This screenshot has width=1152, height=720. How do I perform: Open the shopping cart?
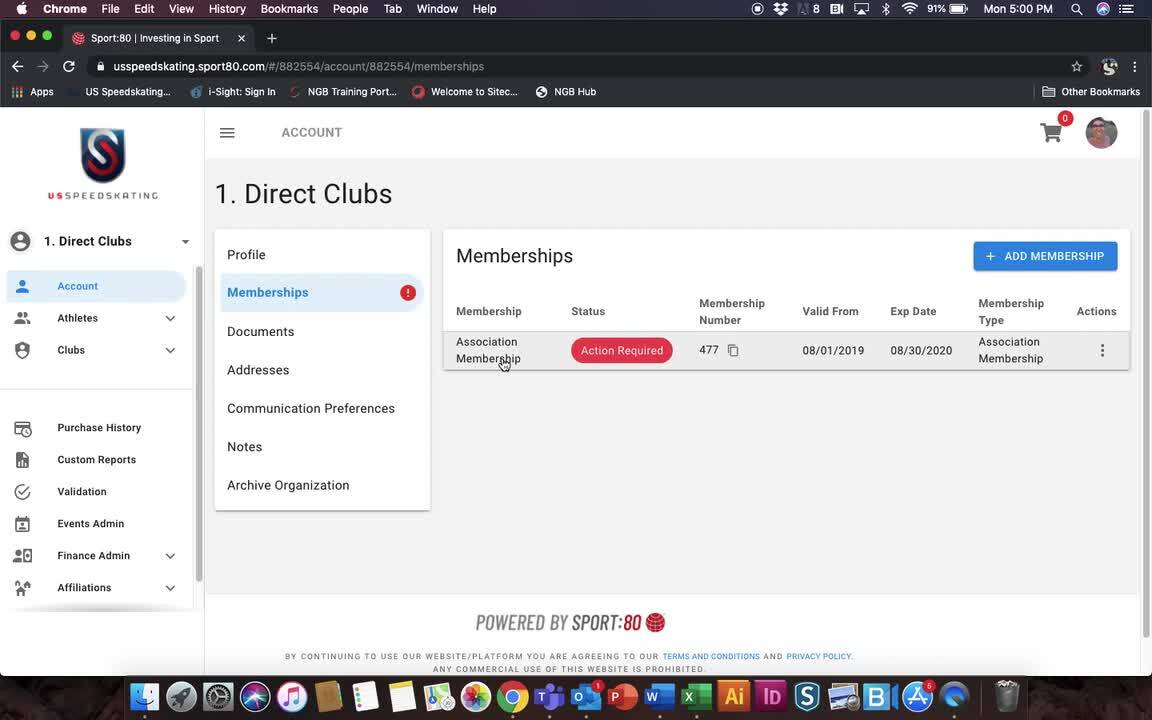1050,132
